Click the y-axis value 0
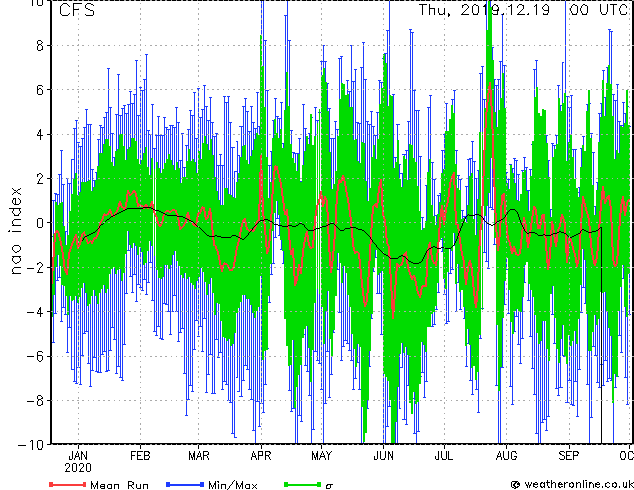This screenshot has height=490, width=634. click(x=40, y=223)
